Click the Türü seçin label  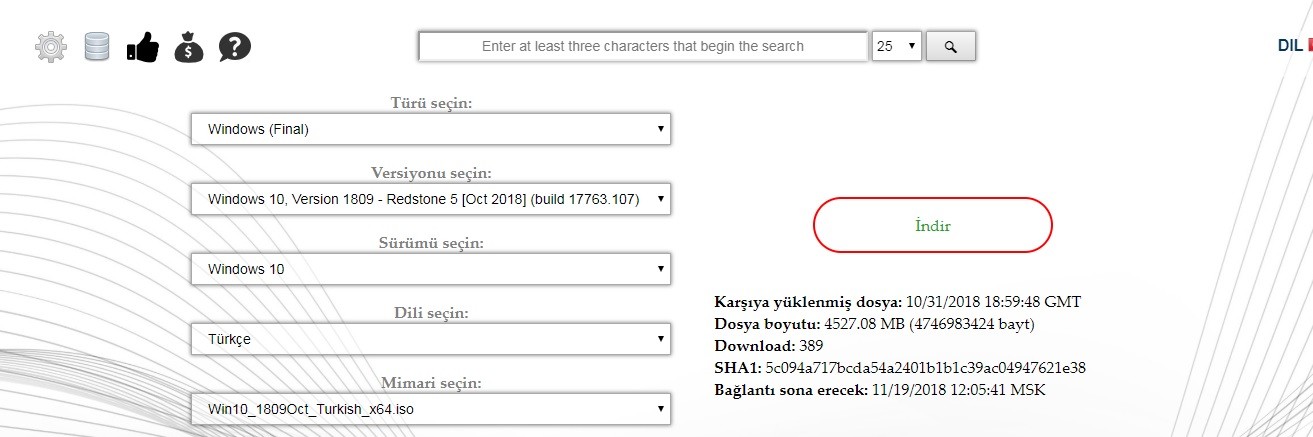(x=431, y=103)
